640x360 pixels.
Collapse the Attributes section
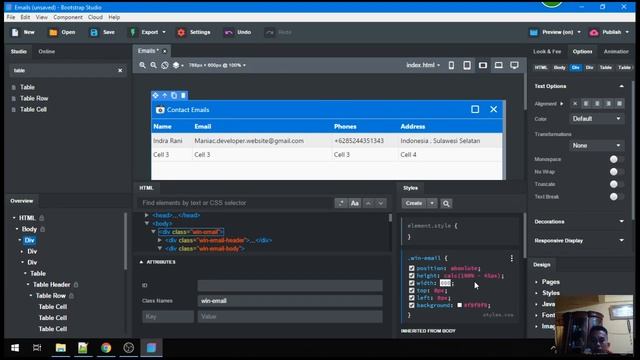141,262
